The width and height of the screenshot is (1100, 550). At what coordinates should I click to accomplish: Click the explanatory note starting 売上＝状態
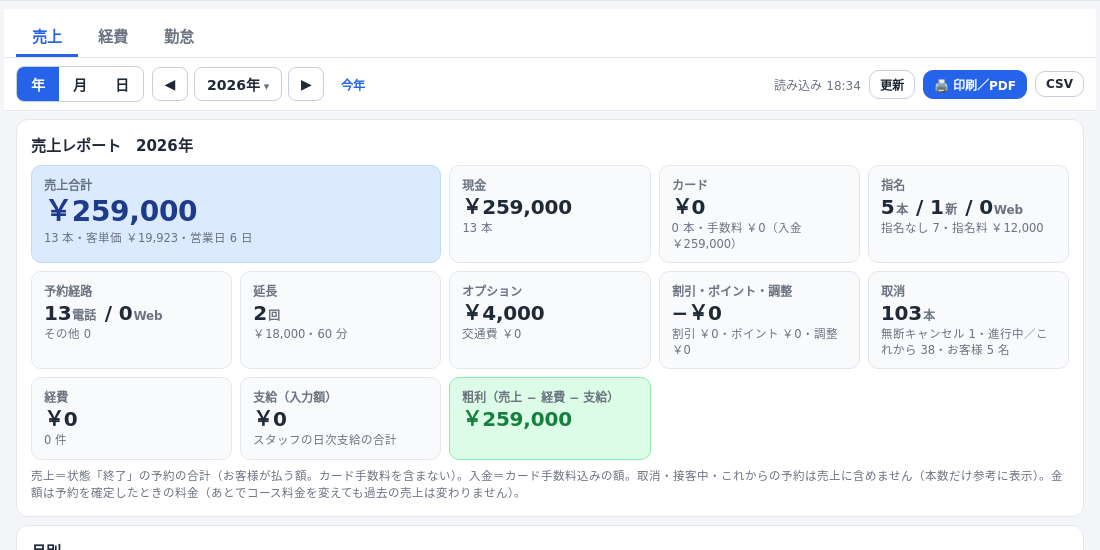[x=547, y=484]
